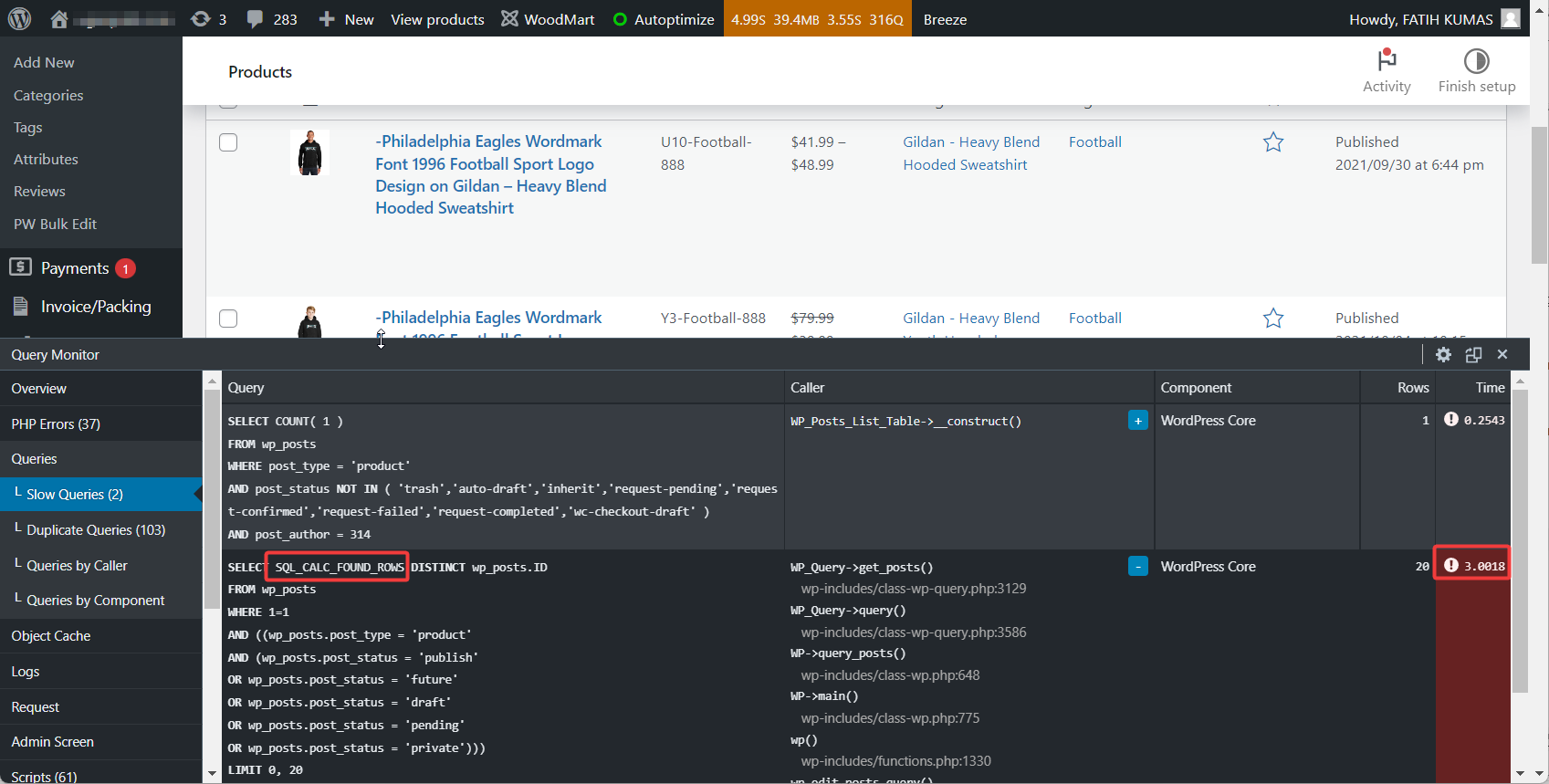Collapse caller stack for WP_Query->get_posts()
Image resolution: width=1549 pixels, height=784 pixels.
coord(1137,566)
